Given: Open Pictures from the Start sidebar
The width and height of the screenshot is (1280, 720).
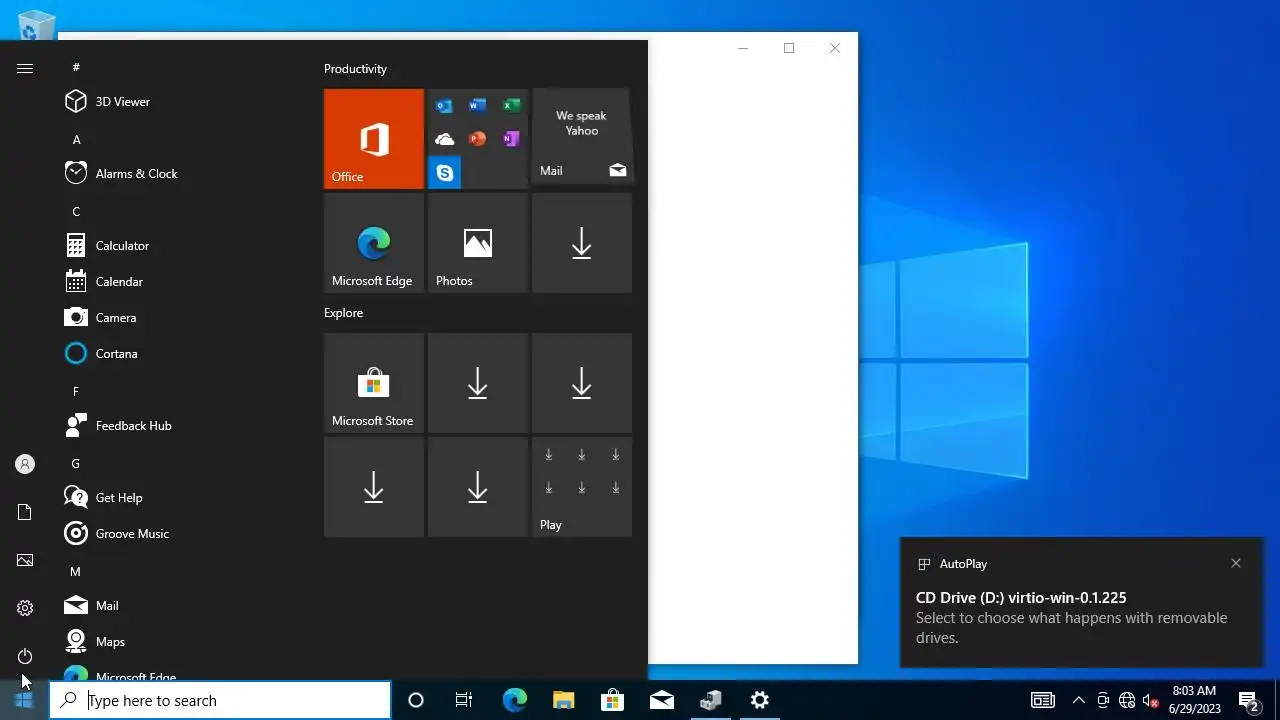Looking at the screenshot, I should [x=25, y=560].
